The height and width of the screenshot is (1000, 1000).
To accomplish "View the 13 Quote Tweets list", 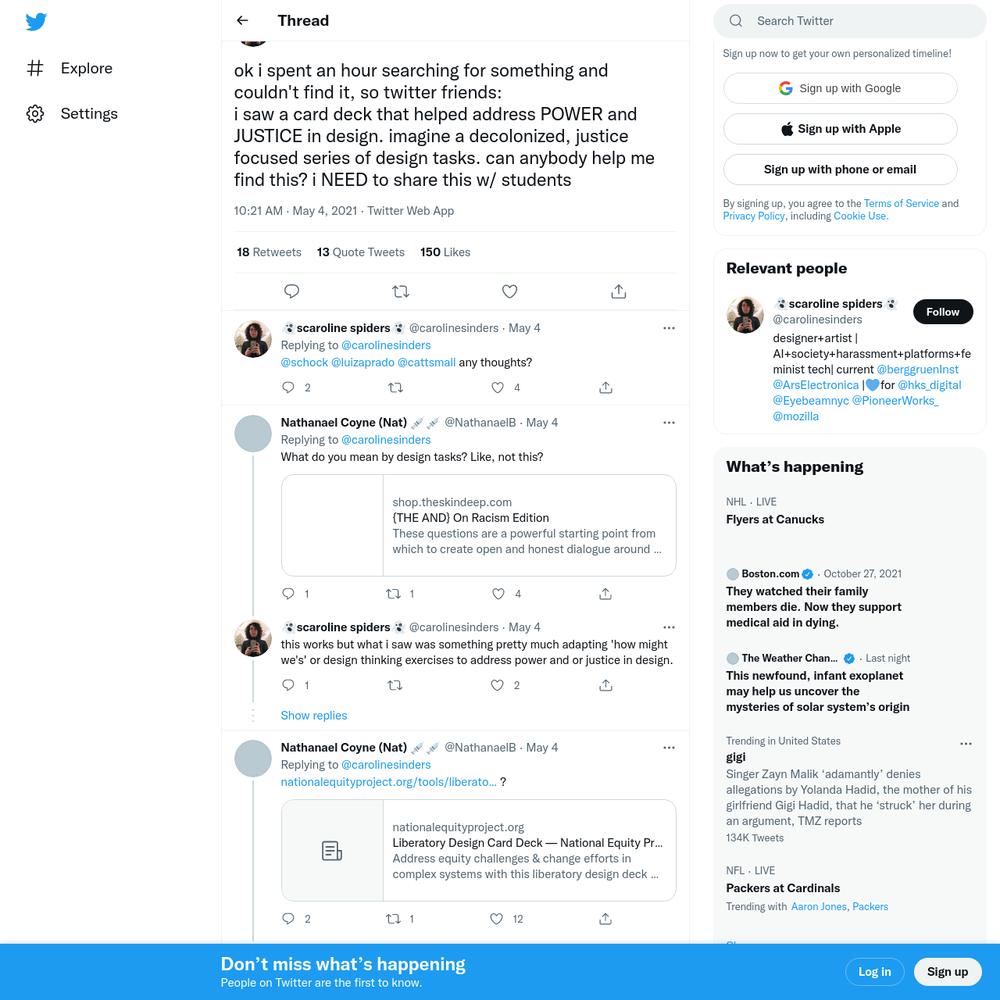I will [360, 252].
